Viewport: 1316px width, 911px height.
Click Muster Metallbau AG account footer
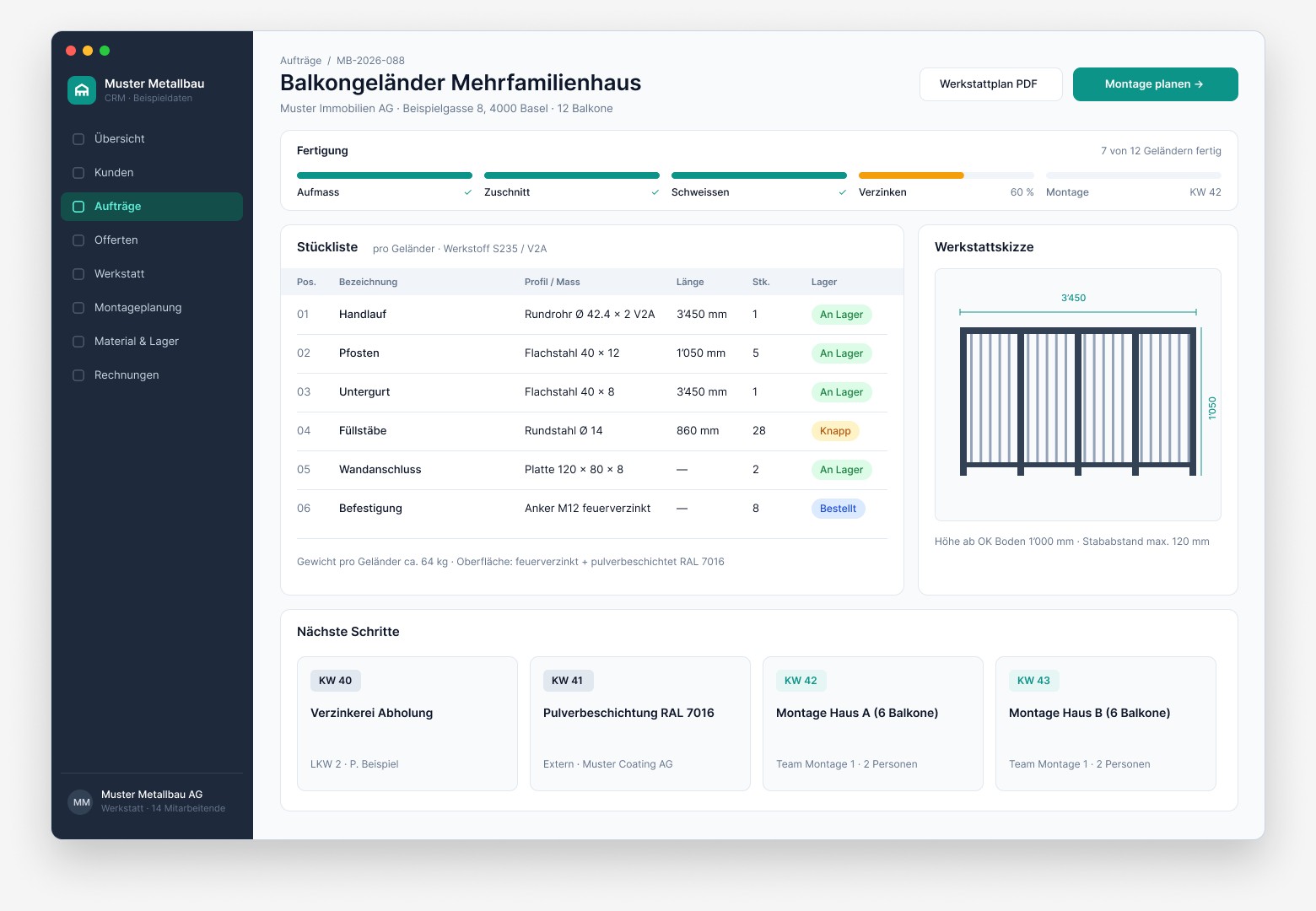click(x=152, y=801)
